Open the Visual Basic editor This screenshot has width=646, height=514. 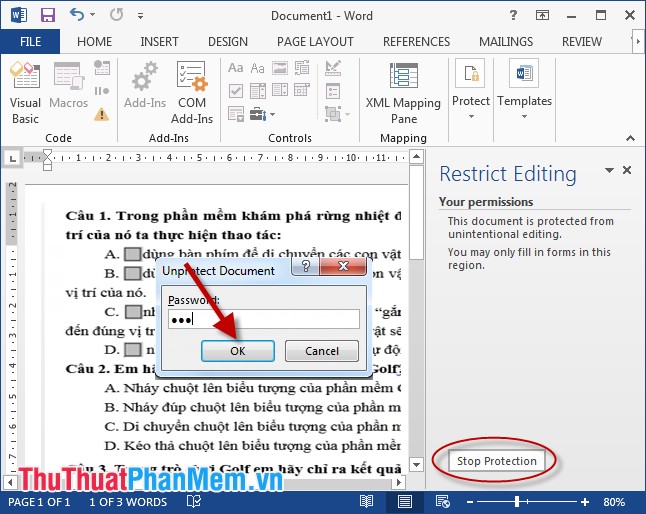pyautogui.click(x=25, y=93)
